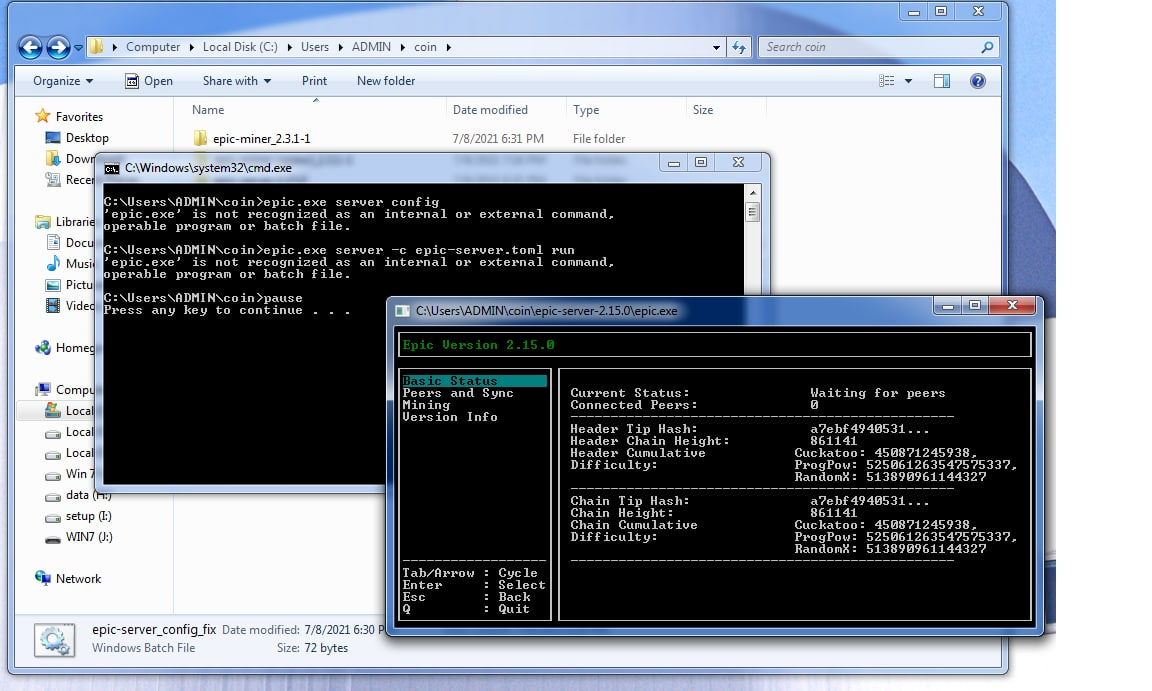Click the search magnifier icon

(x=987, y=47)
